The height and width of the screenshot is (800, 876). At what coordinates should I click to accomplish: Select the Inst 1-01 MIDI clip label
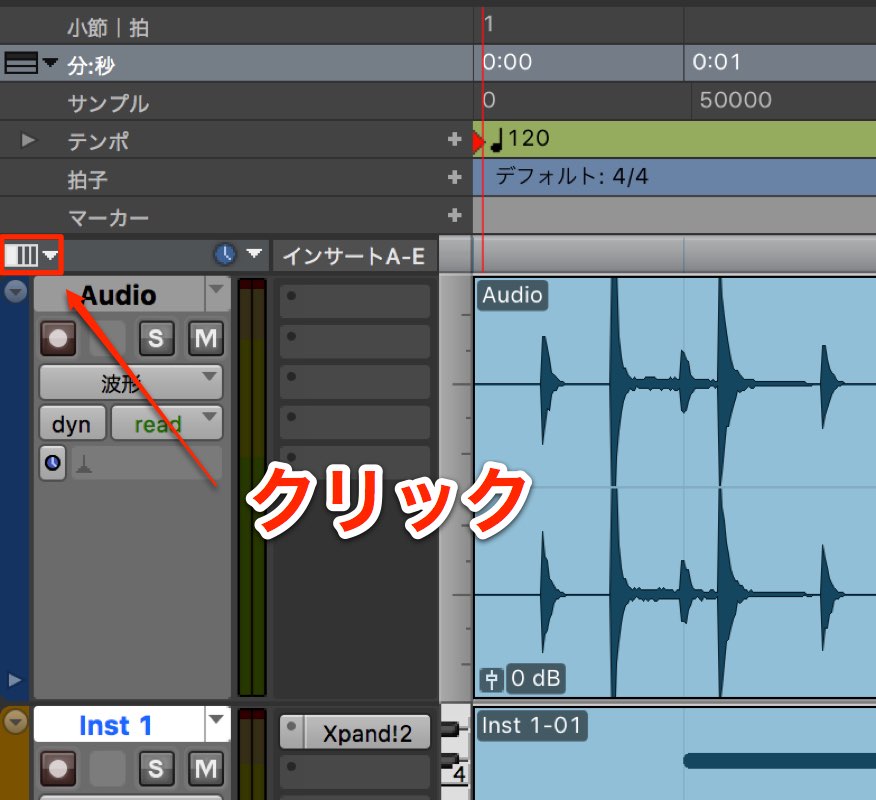tap(531, 726)
